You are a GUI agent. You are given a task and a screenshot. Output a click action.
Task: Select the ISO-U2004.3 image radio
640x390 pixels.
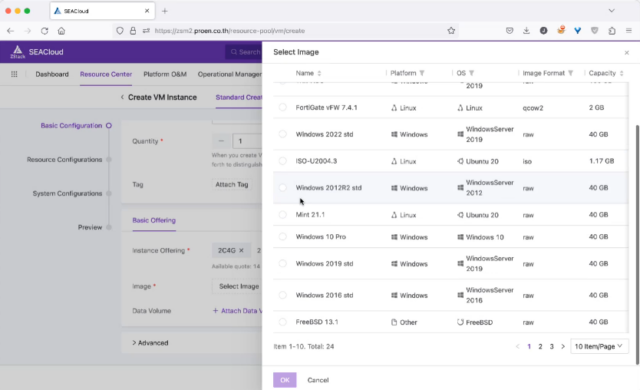[282, 161]
